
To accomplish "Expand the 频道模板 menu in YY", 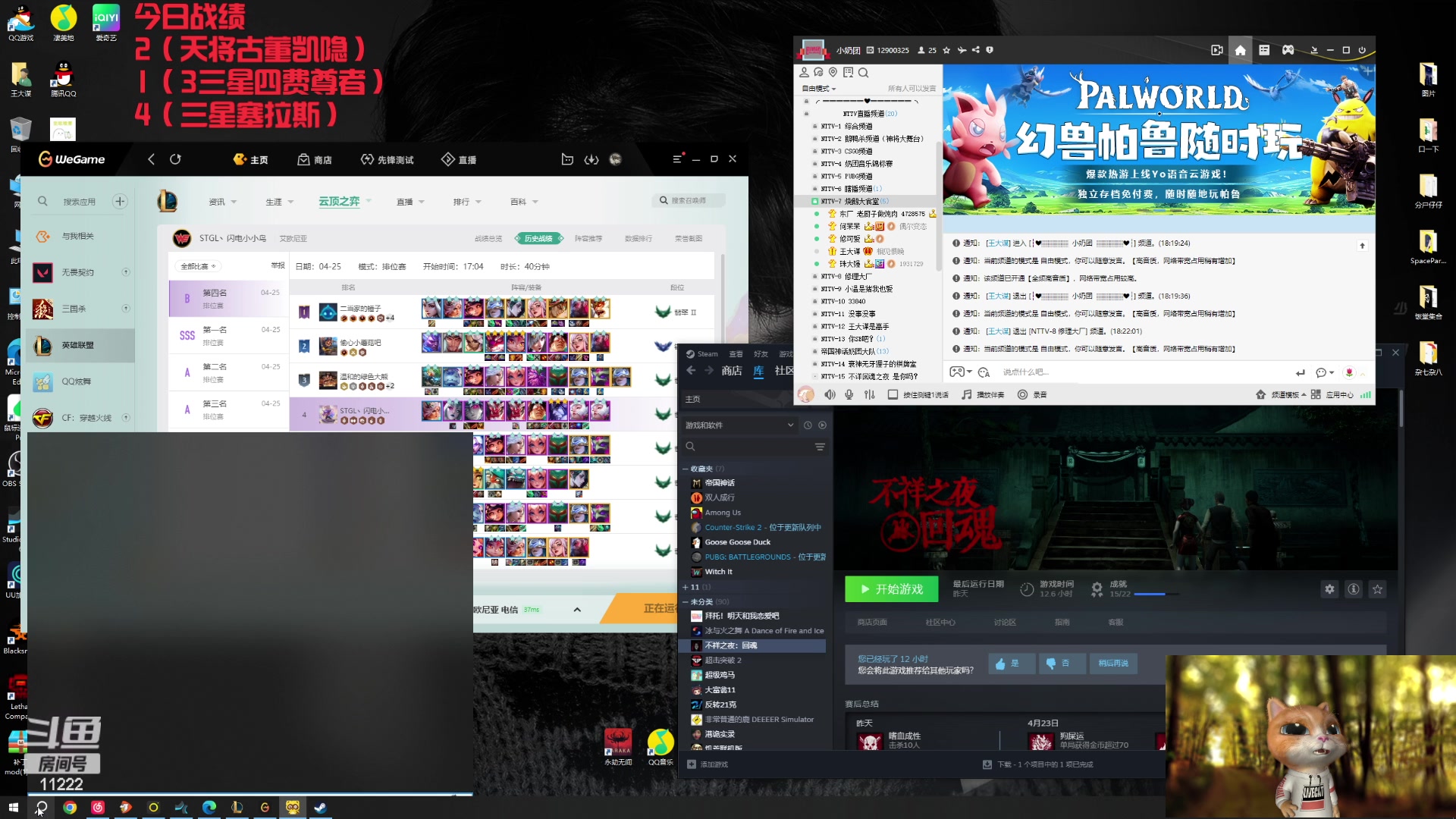I will coord(1281,394).
